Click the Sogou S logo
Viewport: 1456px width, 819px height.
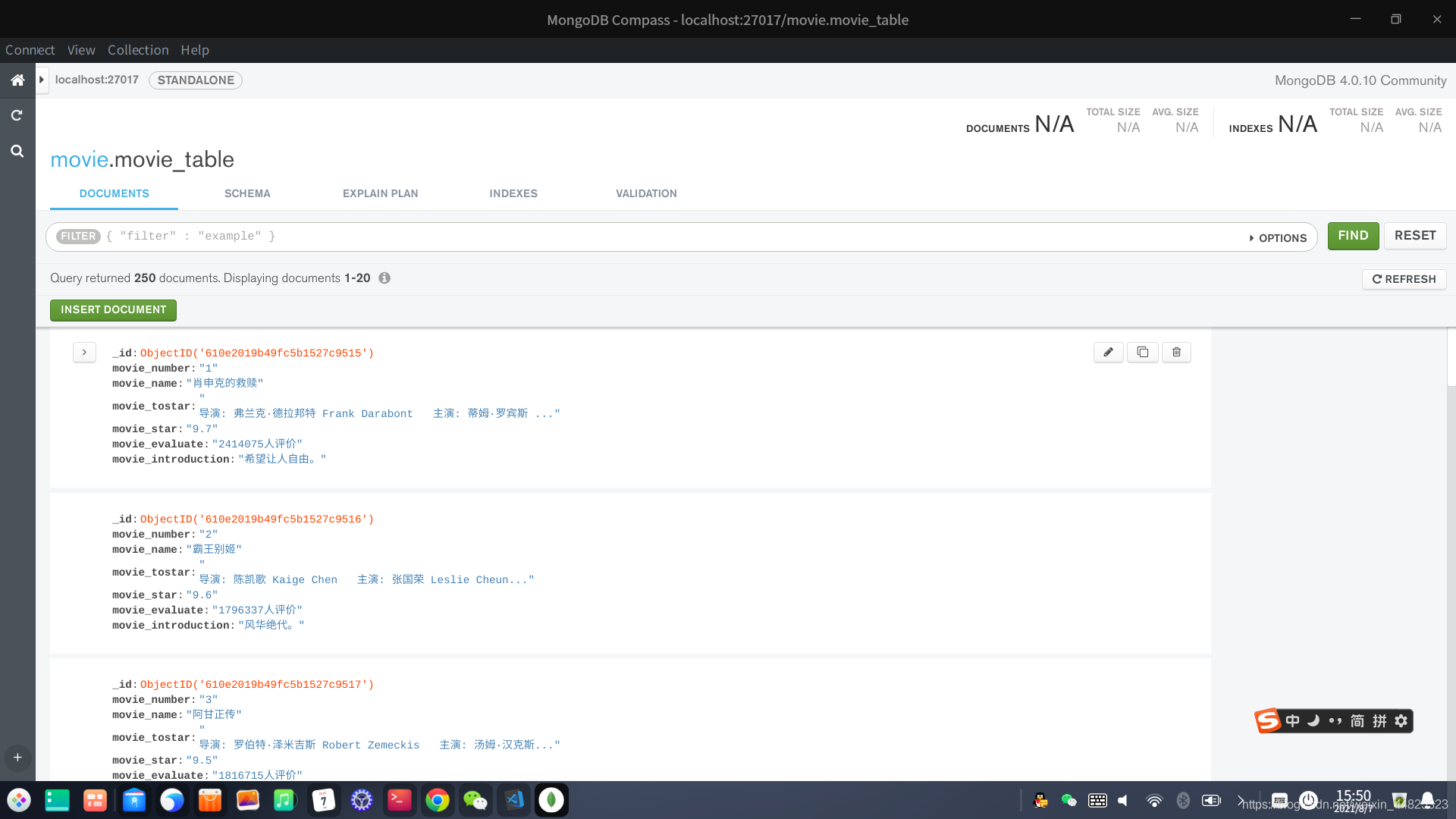[x=1268, y=720]
